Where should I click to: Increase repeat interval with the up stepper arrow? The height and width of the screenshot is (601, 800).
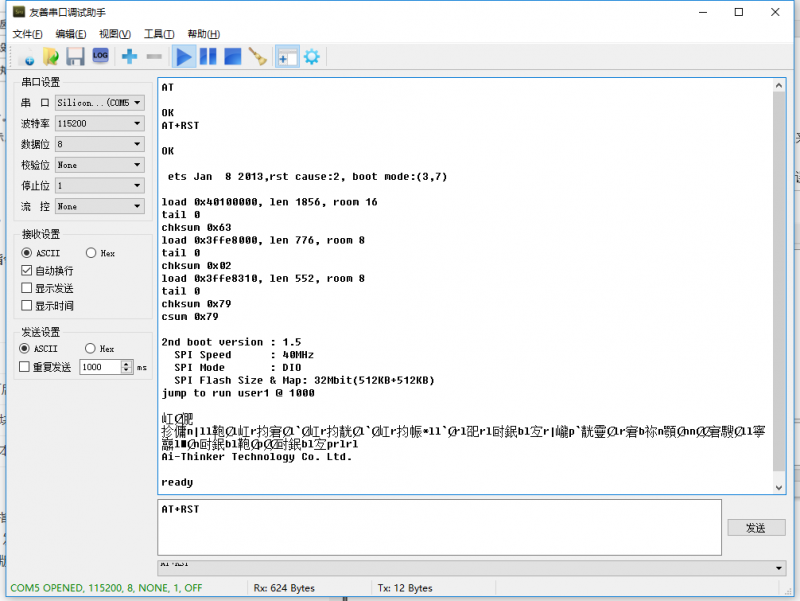click(127, 363)
